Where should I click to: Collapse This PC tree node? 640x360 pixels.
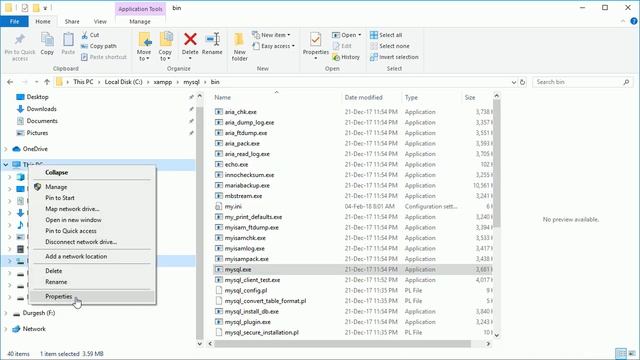[x=6, y=164]
